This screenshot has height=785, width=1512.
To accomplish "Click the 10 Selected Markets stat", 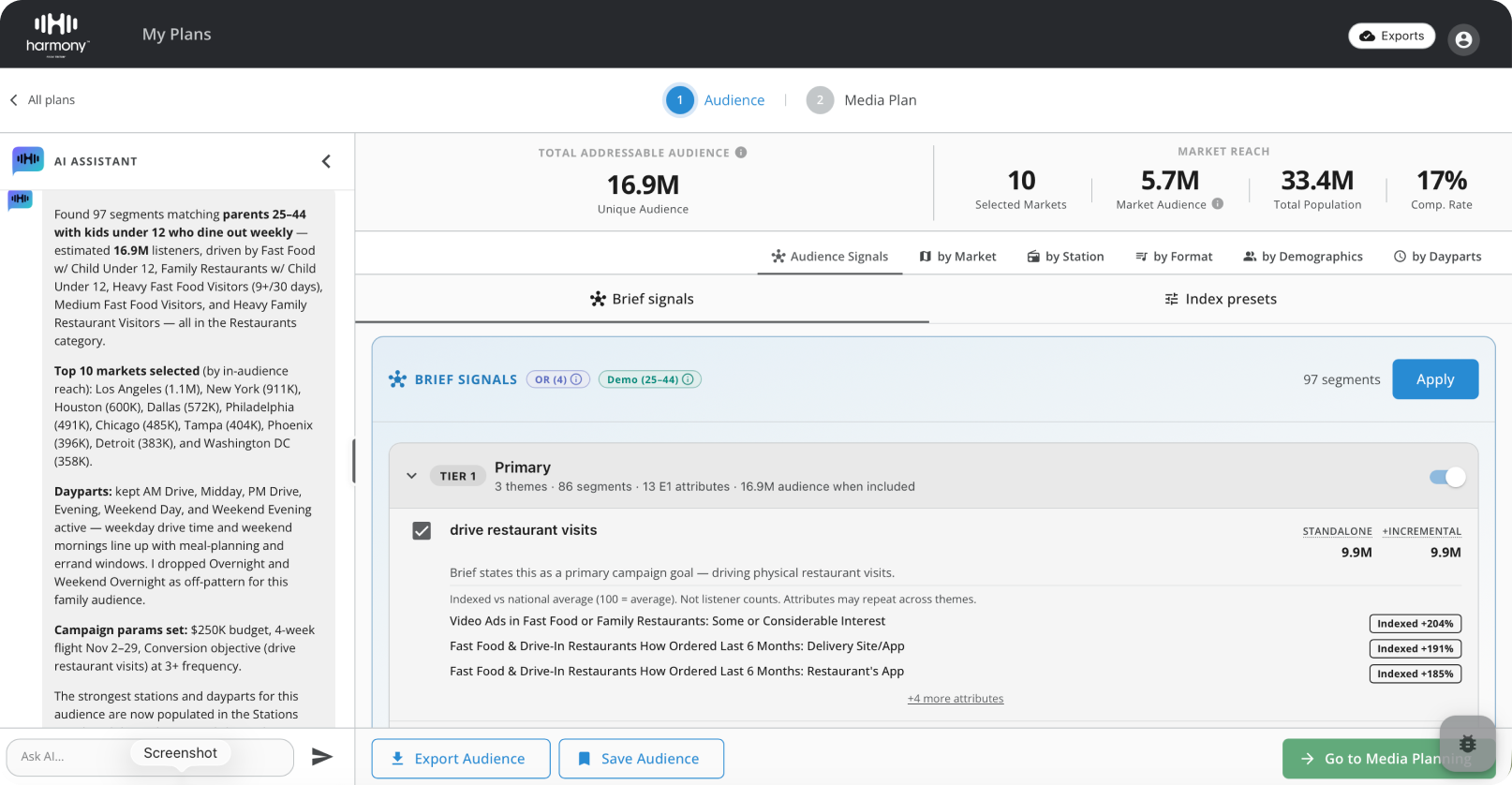I will coord(1021,189).
